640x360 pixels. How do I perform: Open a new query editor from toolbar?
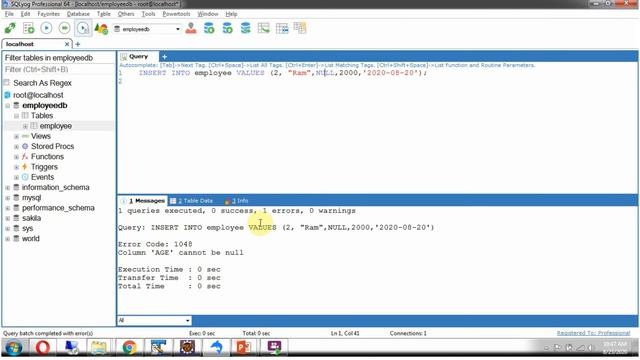pyautogui.click(x=29, y=29)
